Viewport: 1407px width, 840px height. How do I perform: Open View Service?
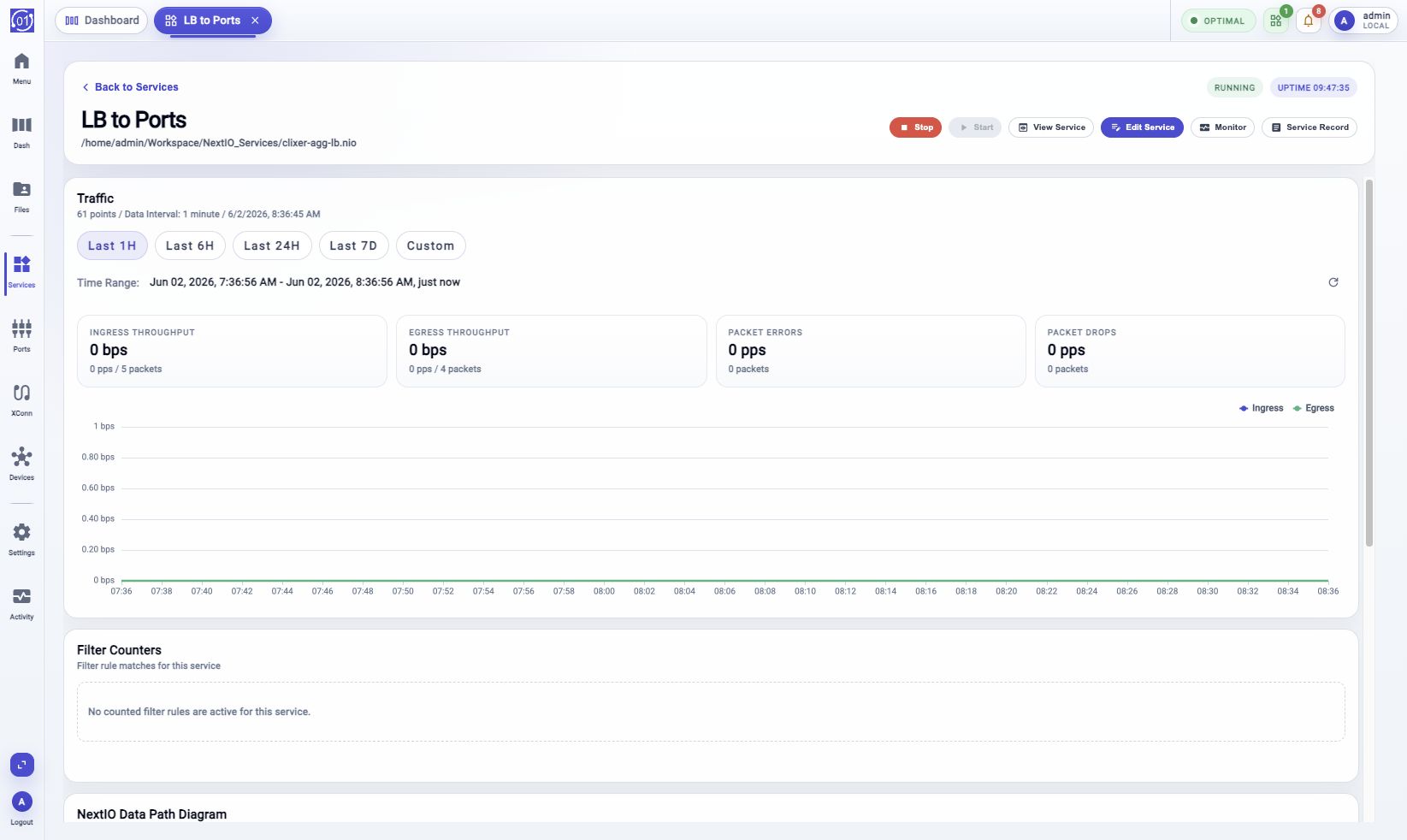tap(1051, 127)
